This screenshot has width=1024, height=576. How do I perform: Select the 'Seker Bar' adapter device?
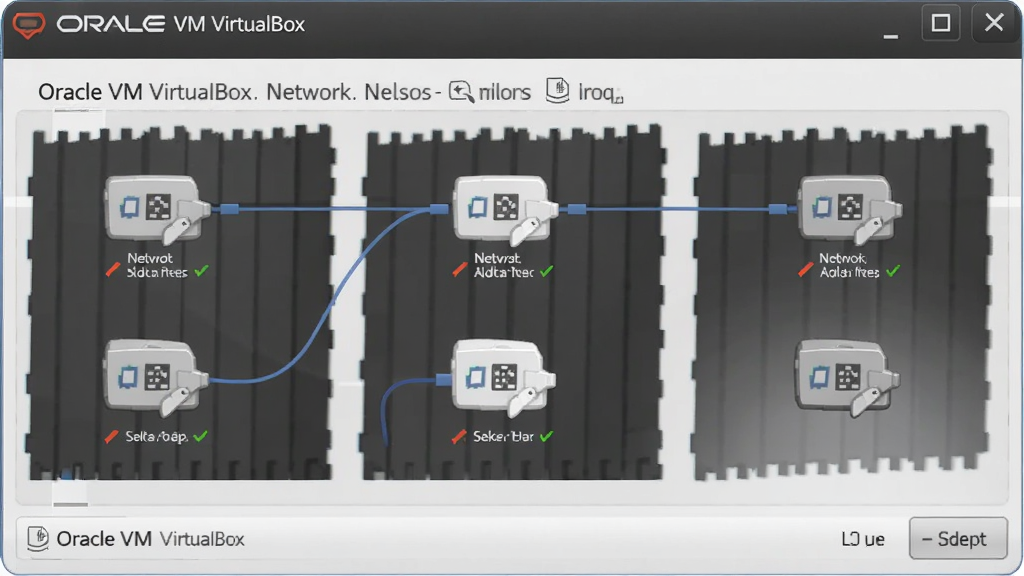tap(504, 377)
